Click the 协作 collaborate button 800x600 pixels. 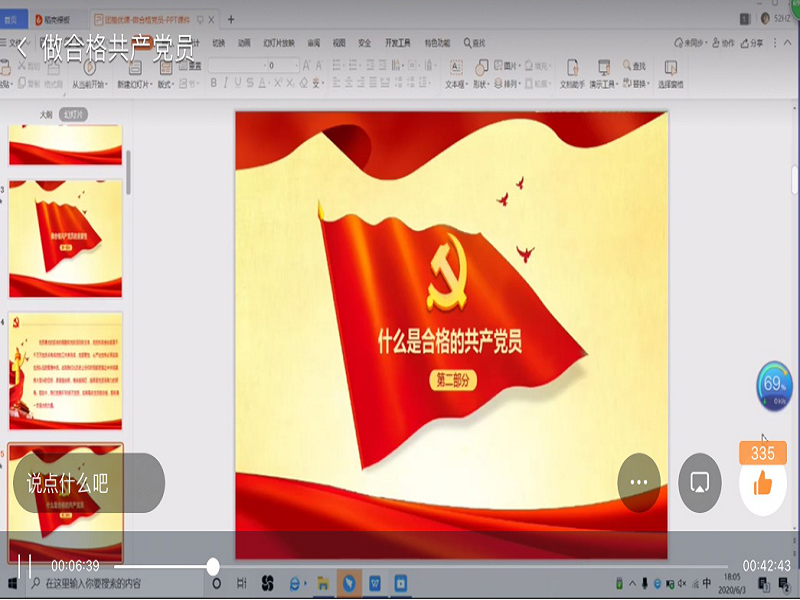pyautogui.click(x=723, y=43)
